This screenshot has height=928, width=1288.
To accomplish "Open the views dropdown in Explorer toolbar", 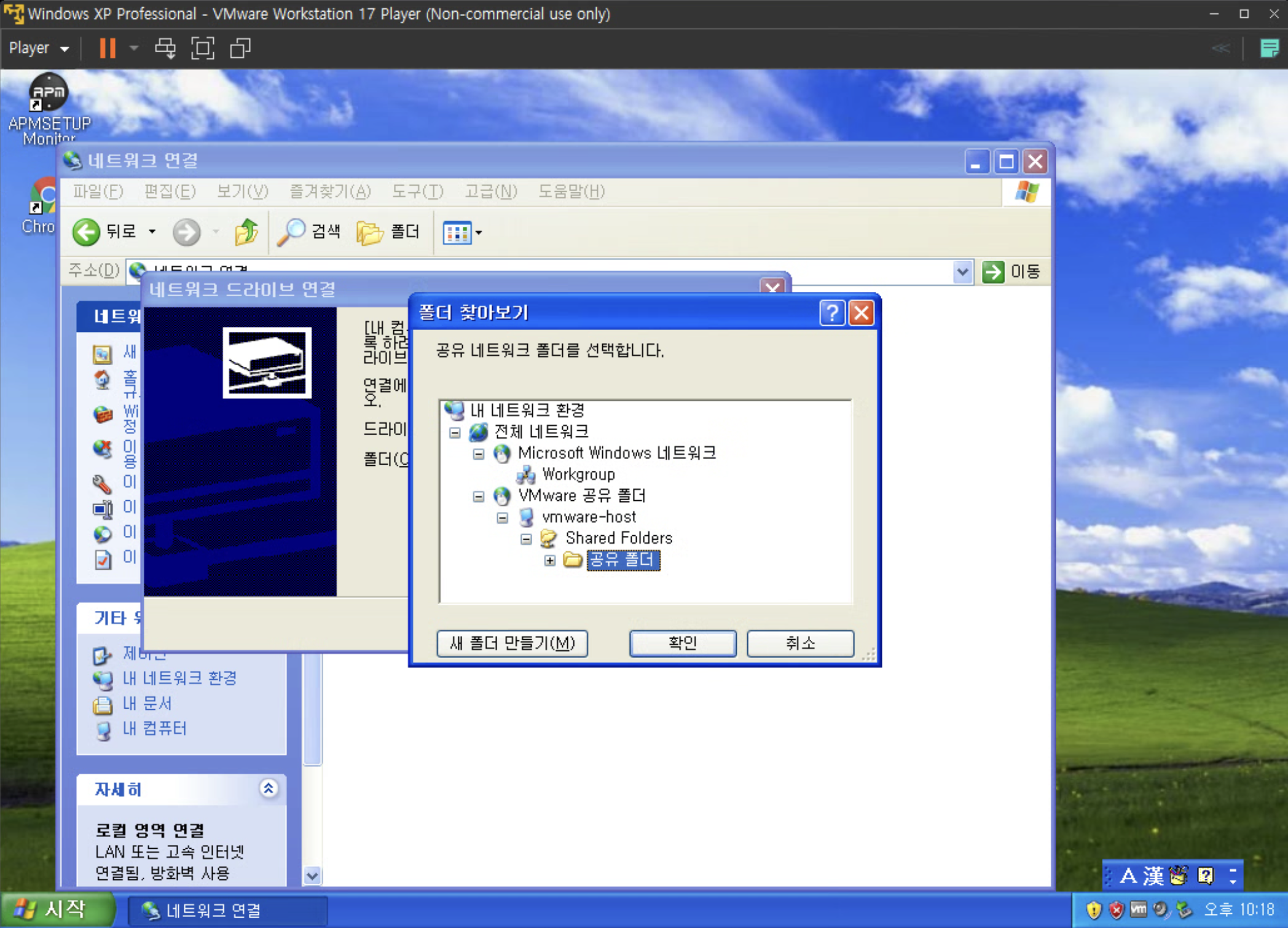I will 479,233.
